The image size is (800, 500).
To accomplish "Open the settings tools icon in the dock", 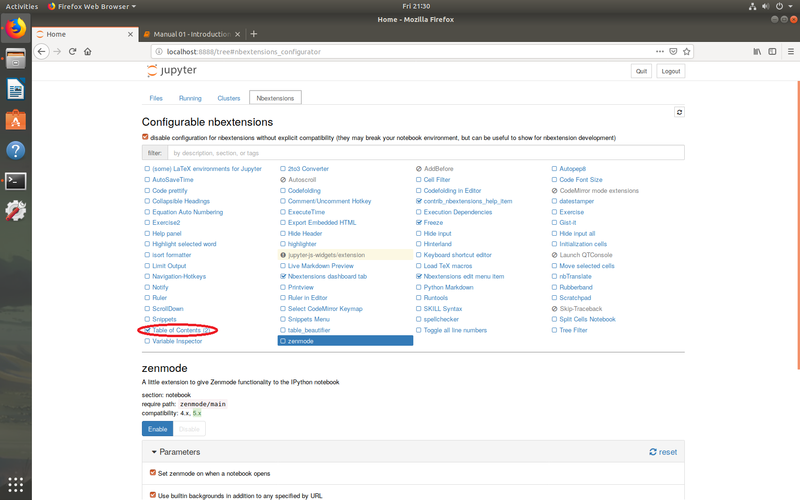I will [16, 211].
